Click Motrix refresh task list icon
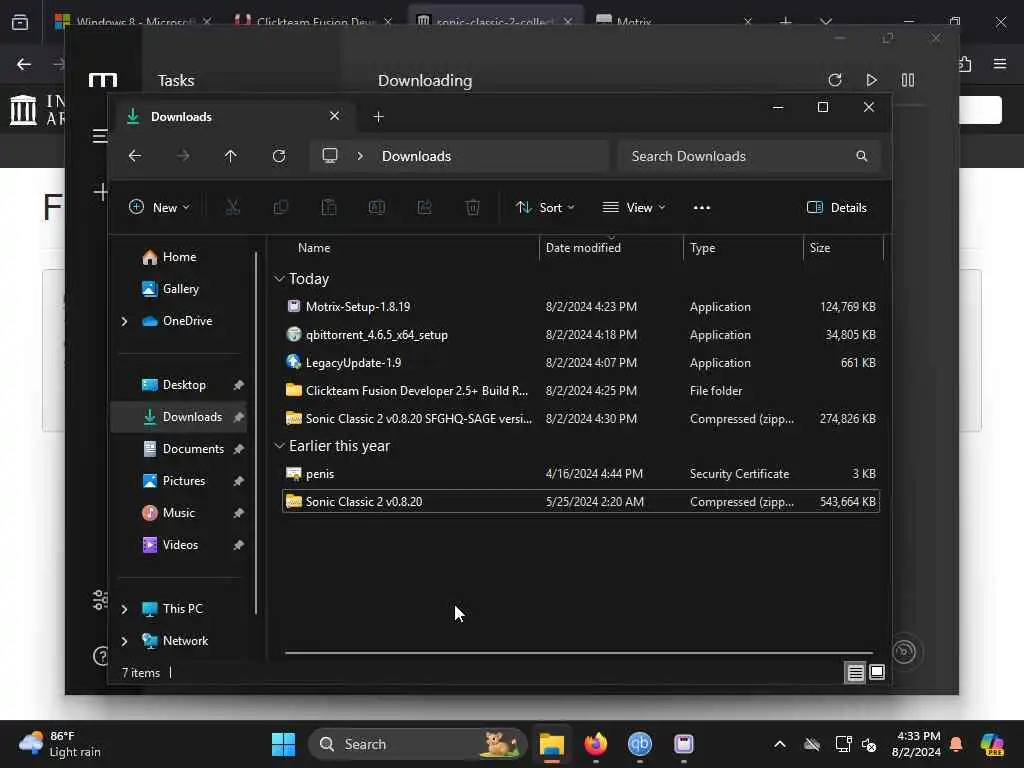The width and height of the screenshot is (1024, 768). tap(835, 80)
